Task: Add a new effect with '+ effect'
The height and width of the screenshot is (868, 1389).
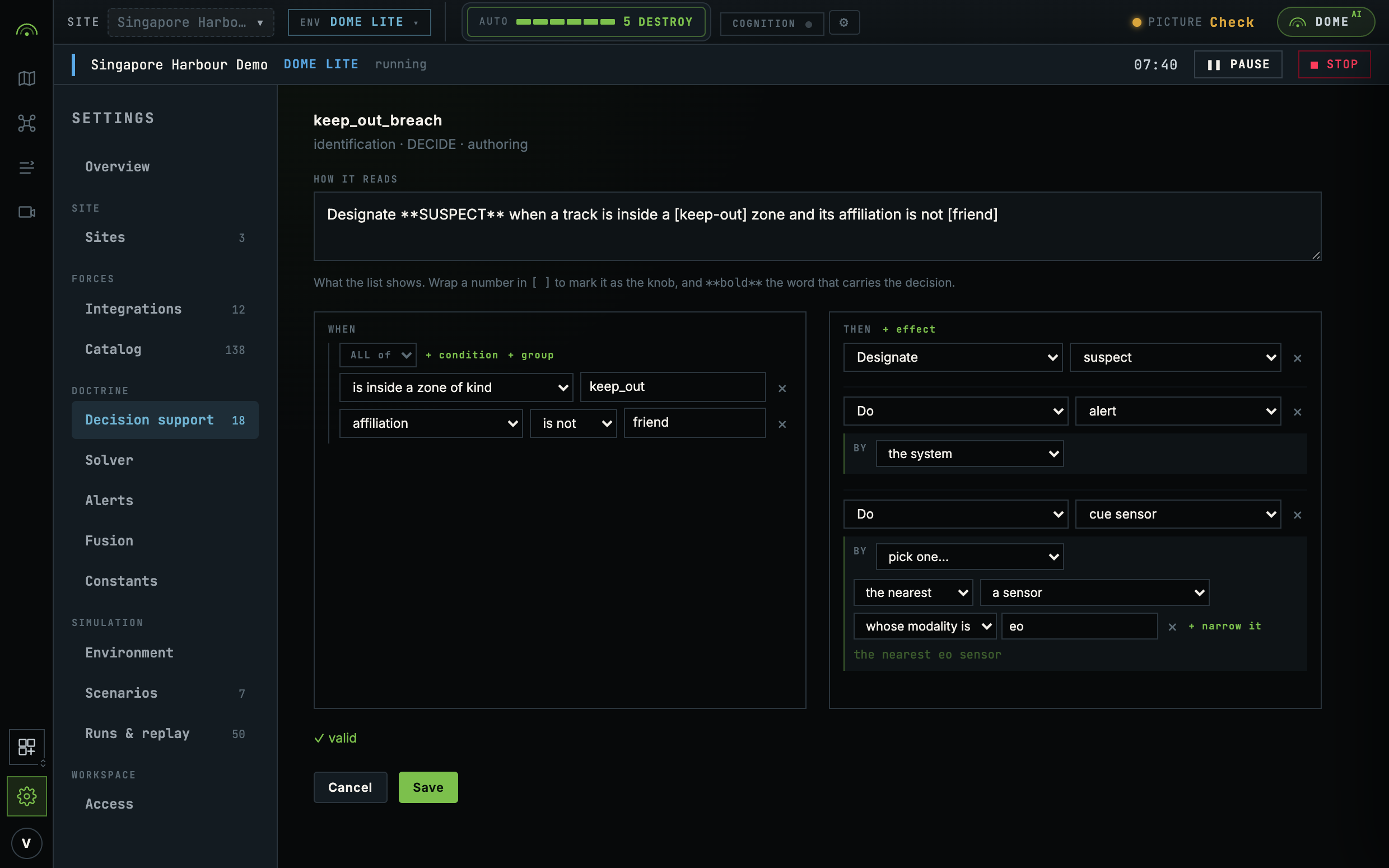Action: [x=909, y=329]
